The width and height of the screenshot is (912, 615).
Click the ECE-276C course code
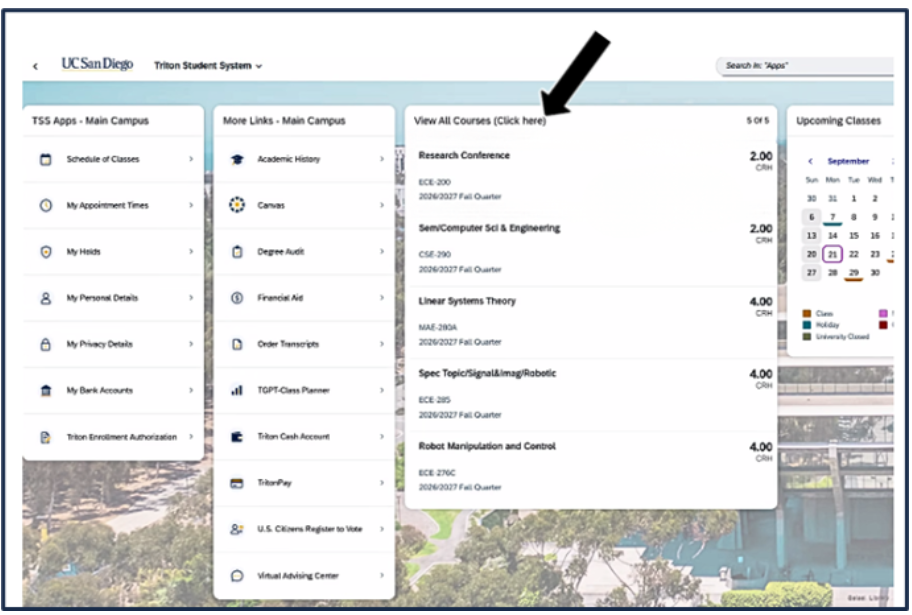click(437, 473)
